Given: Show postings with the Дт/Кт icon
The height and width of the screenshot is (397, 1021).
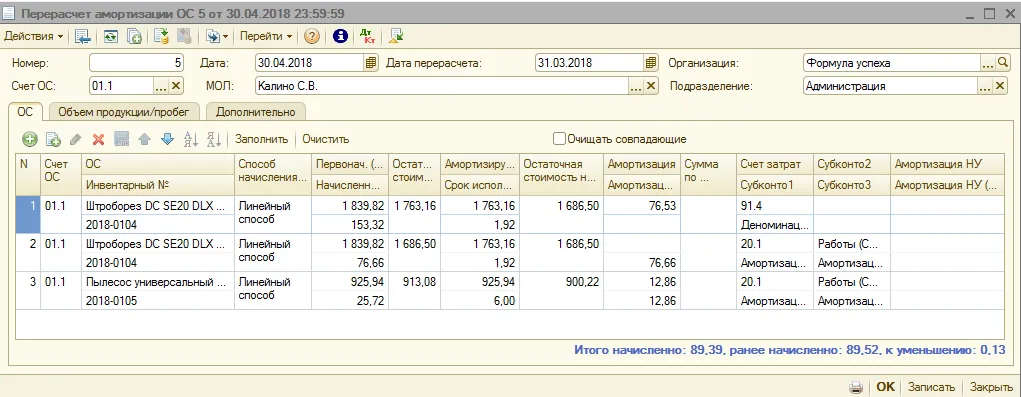Looking at the screenshot, I should pos(367,36).
